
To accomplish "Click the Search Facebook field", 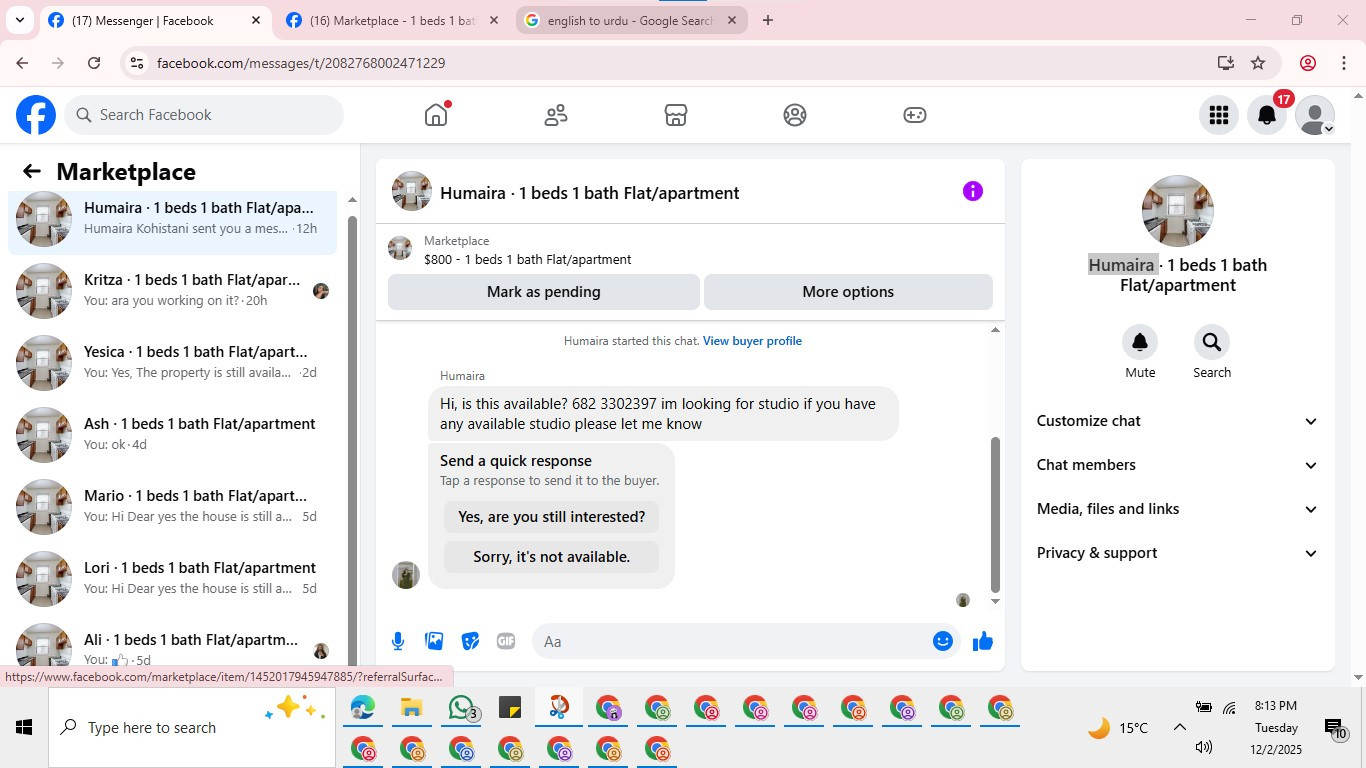I will pyautogui.click(x=204, y=115).
